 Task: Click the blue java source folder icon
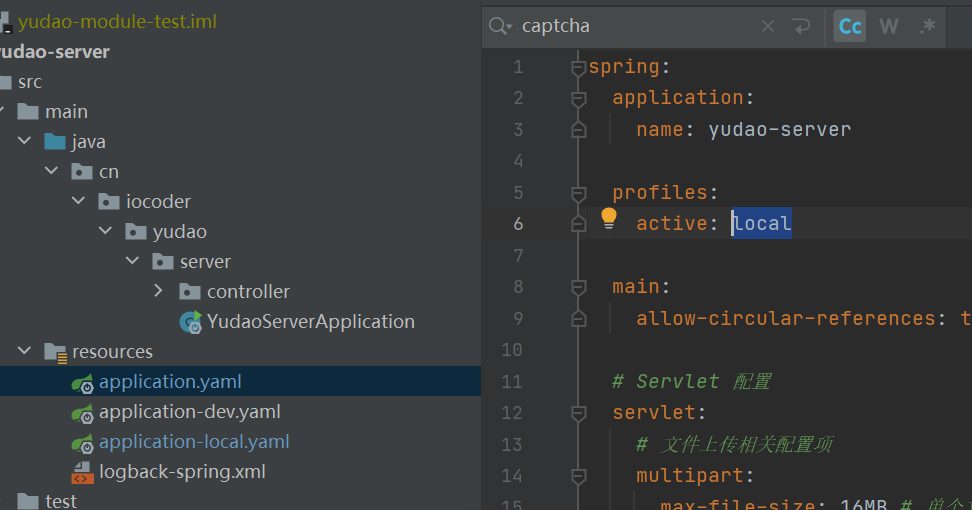(56, 142)
